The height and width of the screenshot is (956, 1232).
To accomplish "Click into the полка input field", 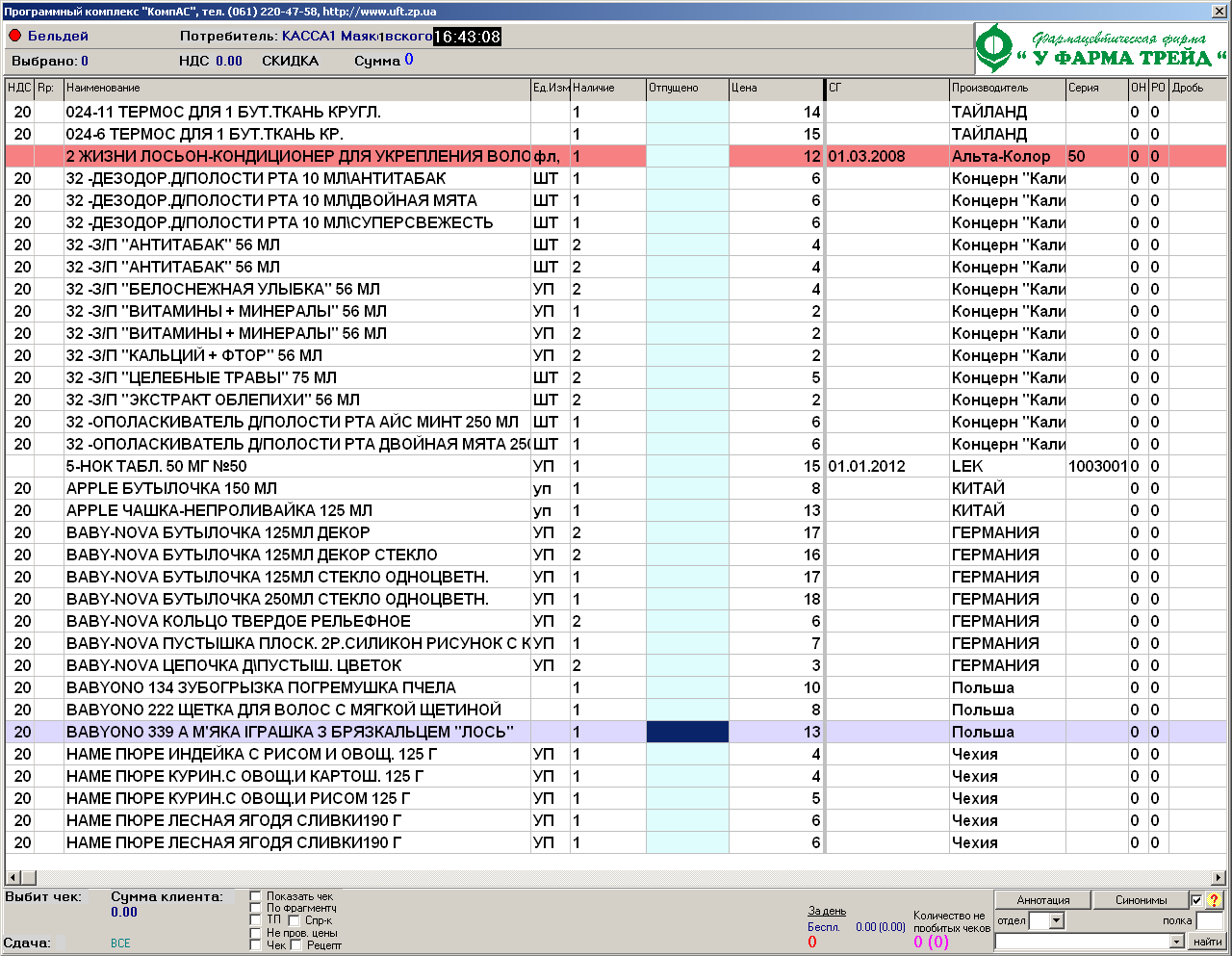I will pos(1209,921).
